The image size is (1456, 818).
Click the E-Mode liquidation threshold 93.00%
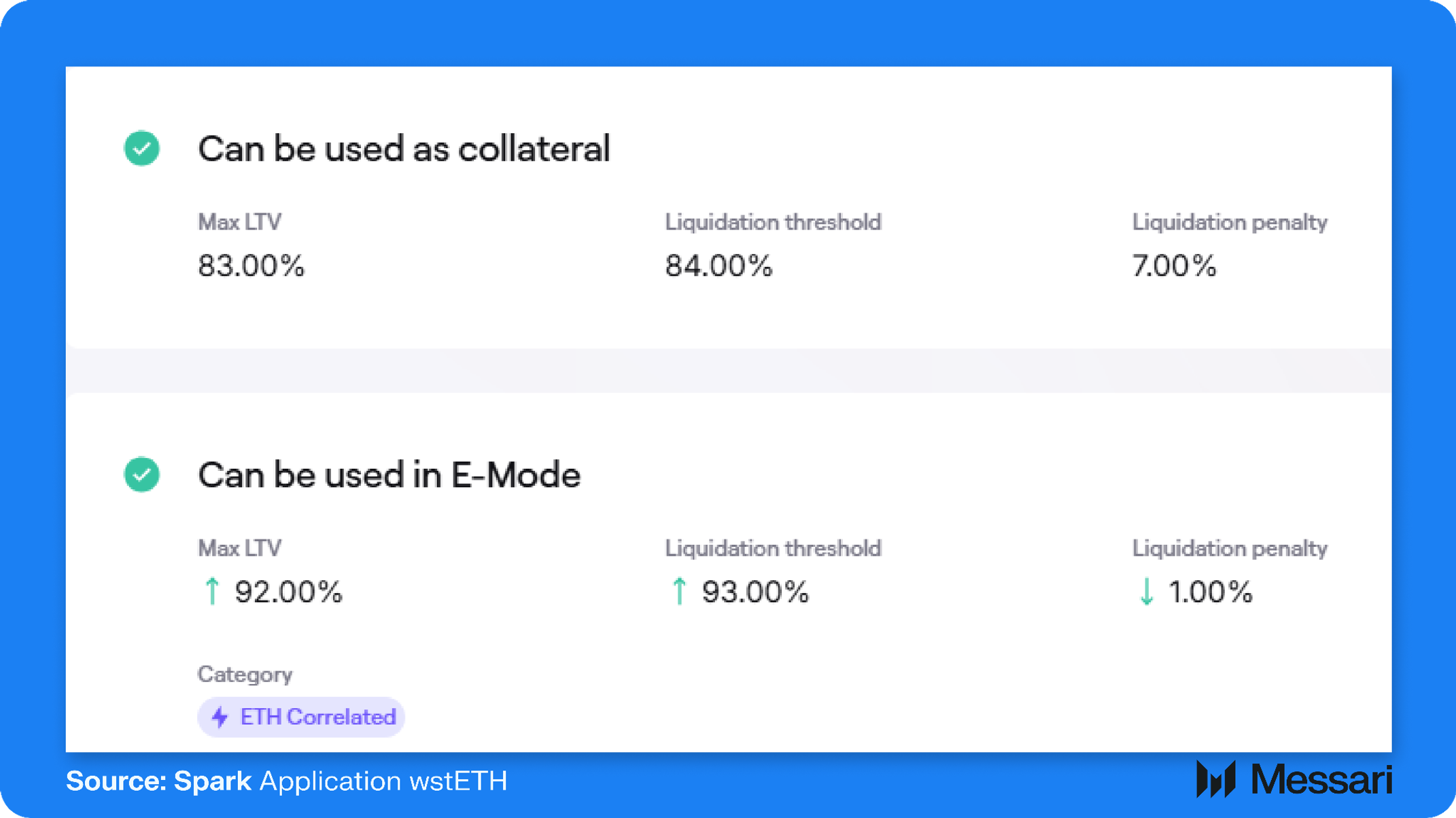coord(755,592)
